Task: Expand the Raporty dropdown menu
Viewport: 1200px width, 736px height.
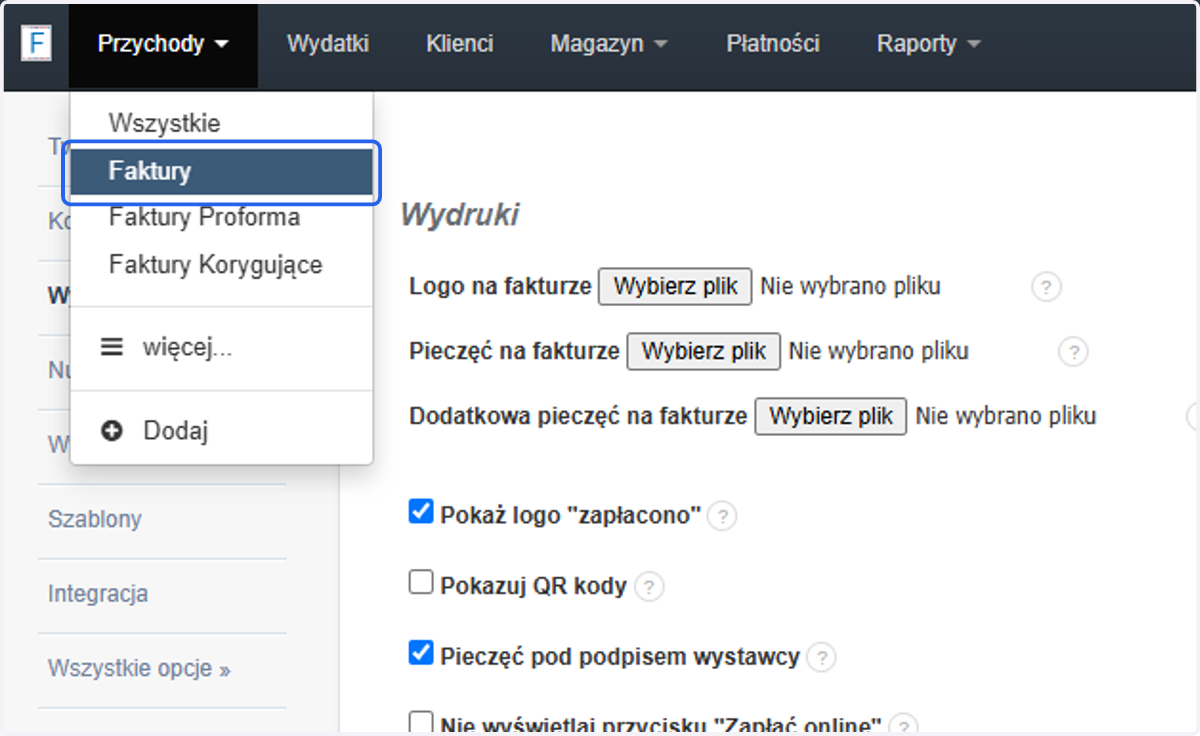Action: click(928, 44)
